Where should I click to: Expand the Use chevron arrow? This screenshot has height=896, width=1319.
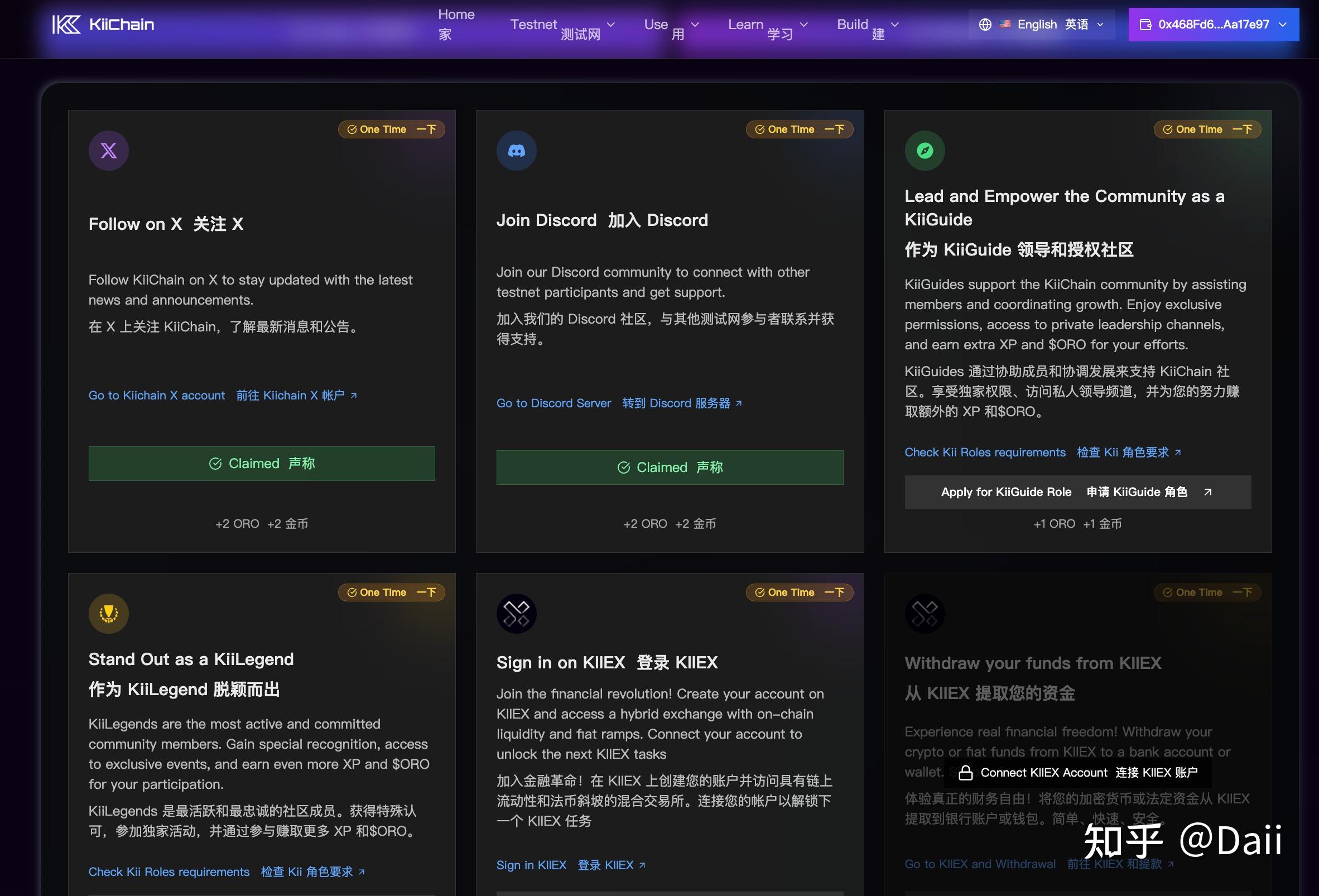coord(695,25)
